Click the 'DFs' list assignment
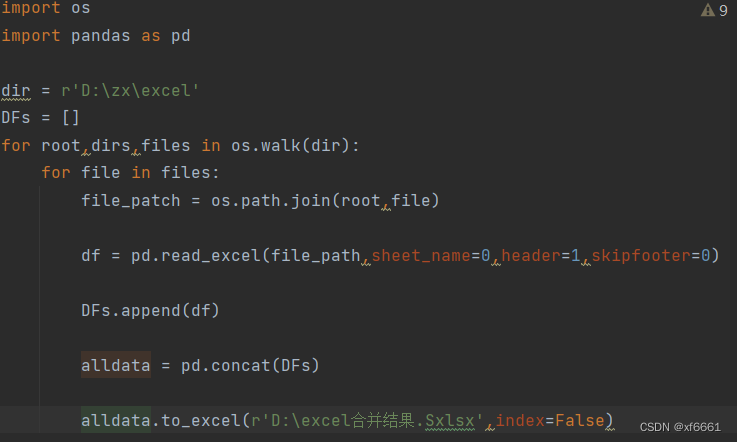This screenshot has height=442, width=737. click(x=40, y=118)
